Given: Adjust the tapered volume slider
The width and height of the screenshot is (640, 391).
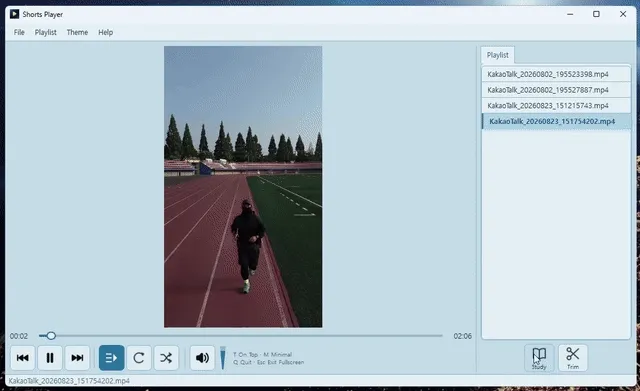Looking at the screenshot, I should 223,358.
